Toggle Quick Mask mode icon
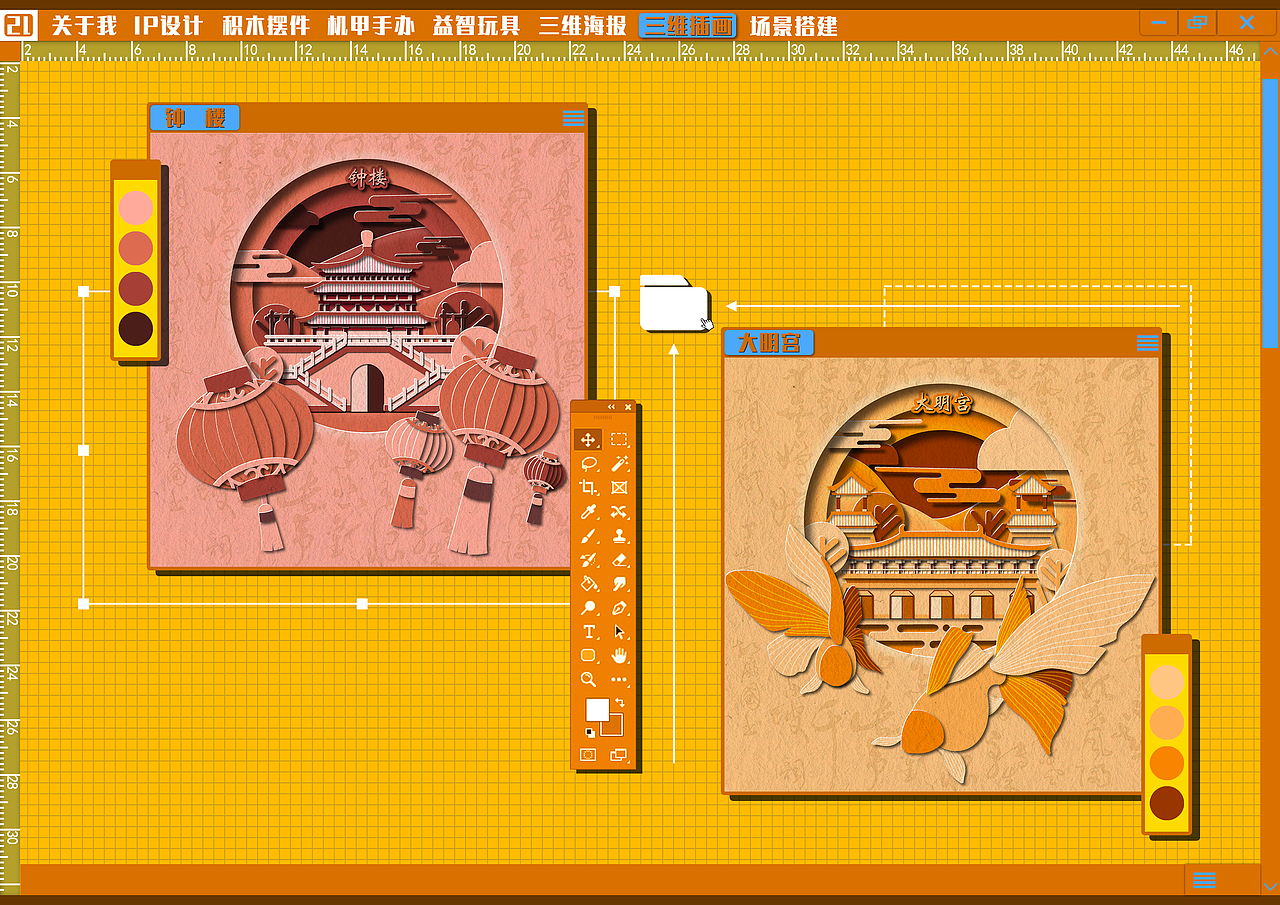Viewport: 1280px width, 905px height. 588,755
